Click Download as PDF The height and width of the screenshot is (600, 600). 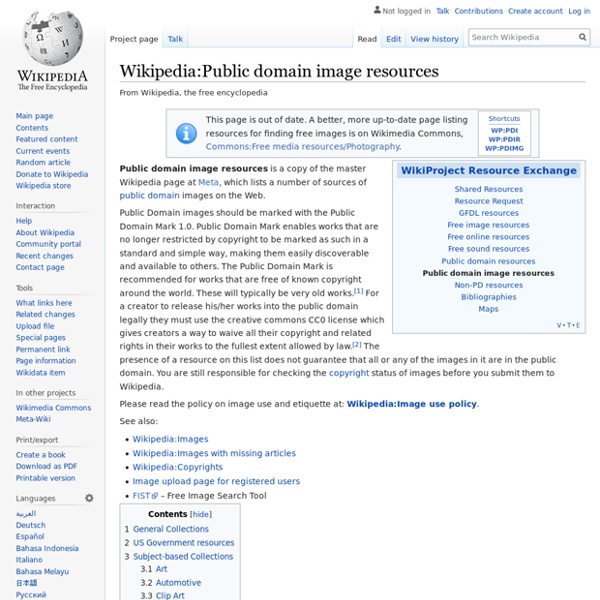(x=46, y=466)
